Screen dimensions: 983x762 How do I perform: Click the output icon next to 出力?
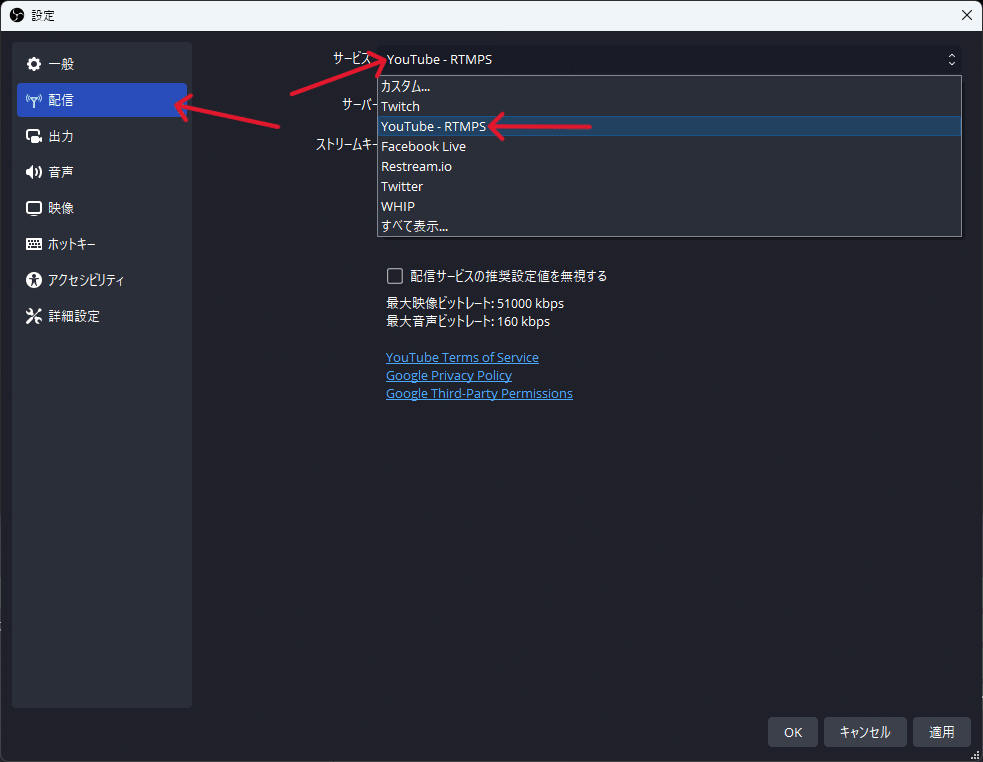pyautogui.click(x=34, y=136)
